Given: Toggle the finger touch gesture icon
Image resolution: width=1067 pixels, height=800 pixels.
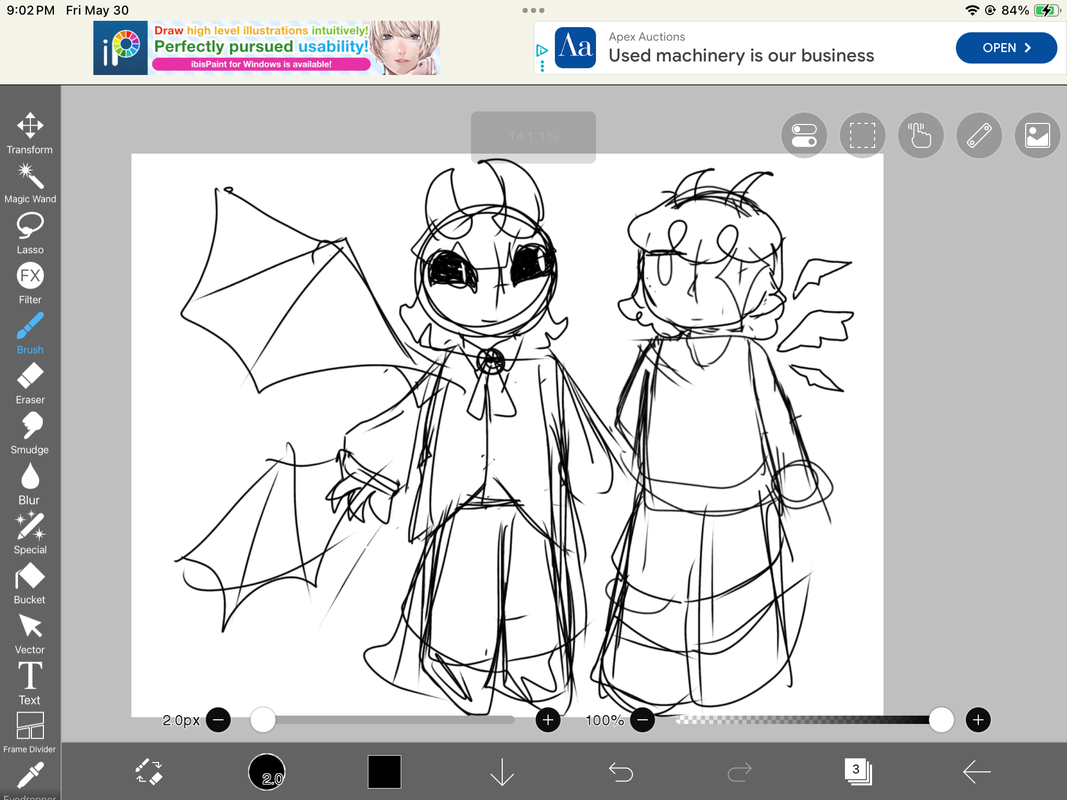Looking at the screenshot, I should (921, 135).
